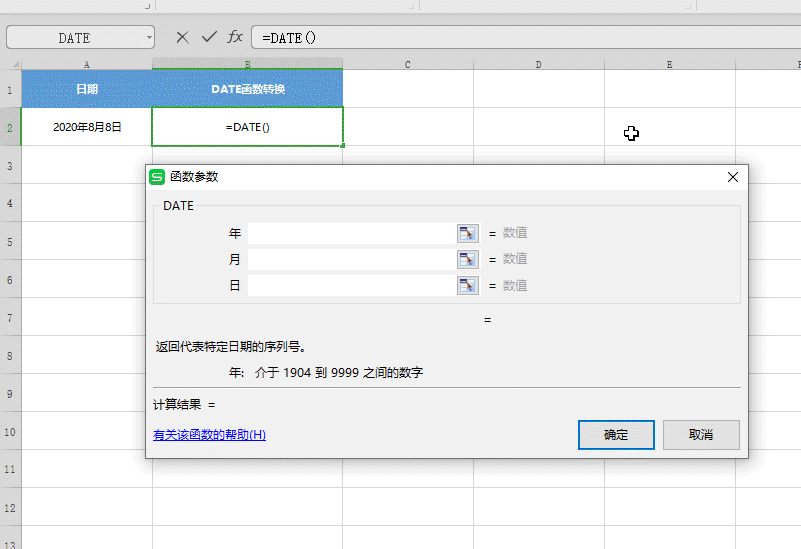Click range selector icon for 年 field
Screen dimensions: 801x549
pos(467,233)
